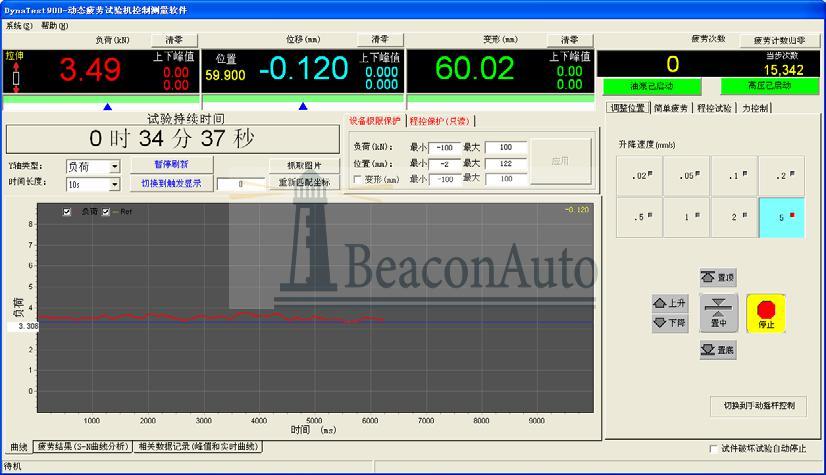Click the 暂停刷新 button
Viewport: 826px width, 475px height.
point(170,164)
